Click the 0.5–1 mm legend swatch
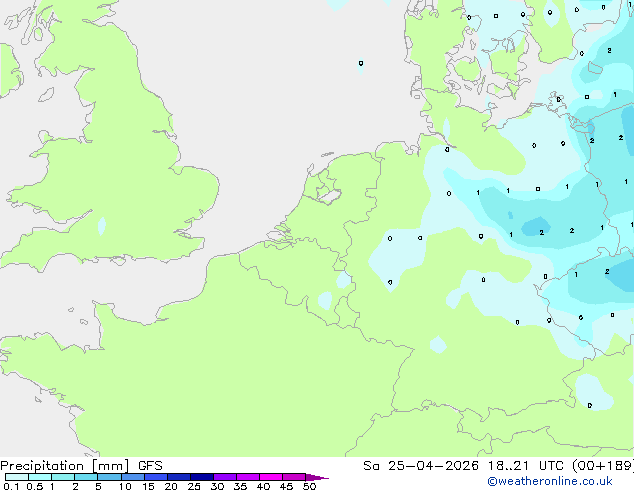Screen dimensions: 634x490 click(x=40, y=477)
